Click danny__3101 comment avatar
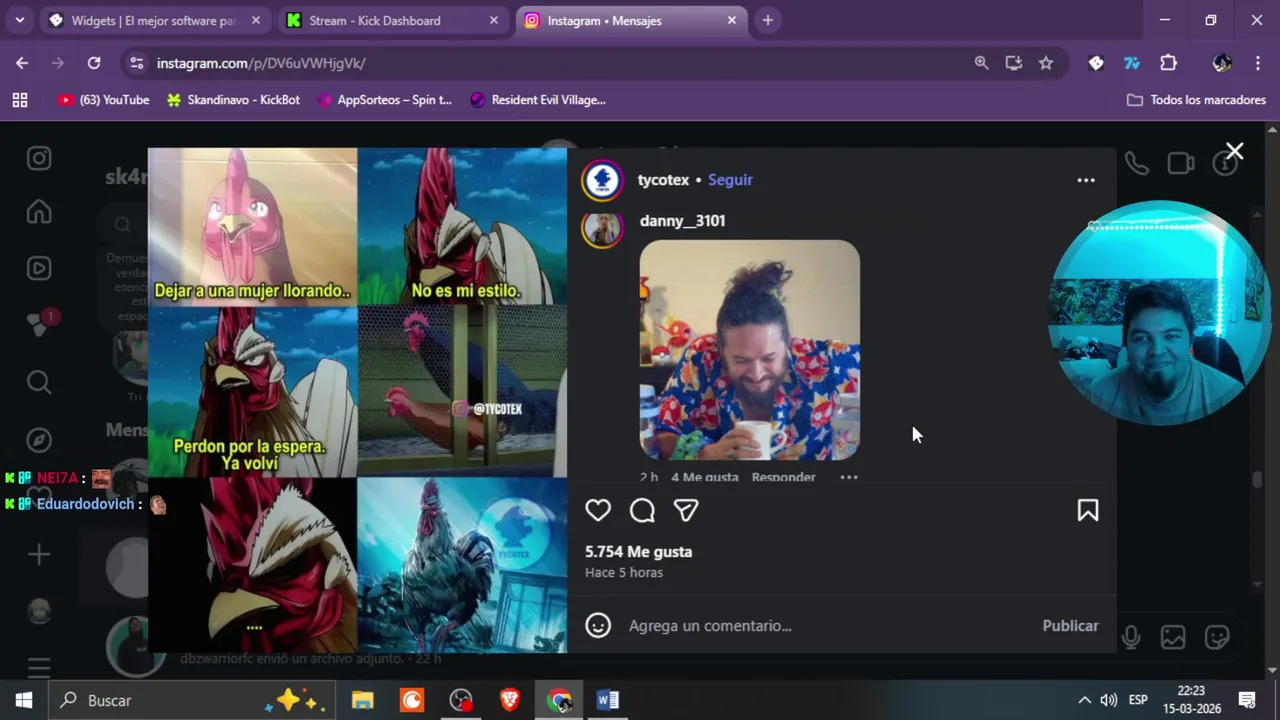This screenshot has width=1280, height=720. click(x=602, y=230)
